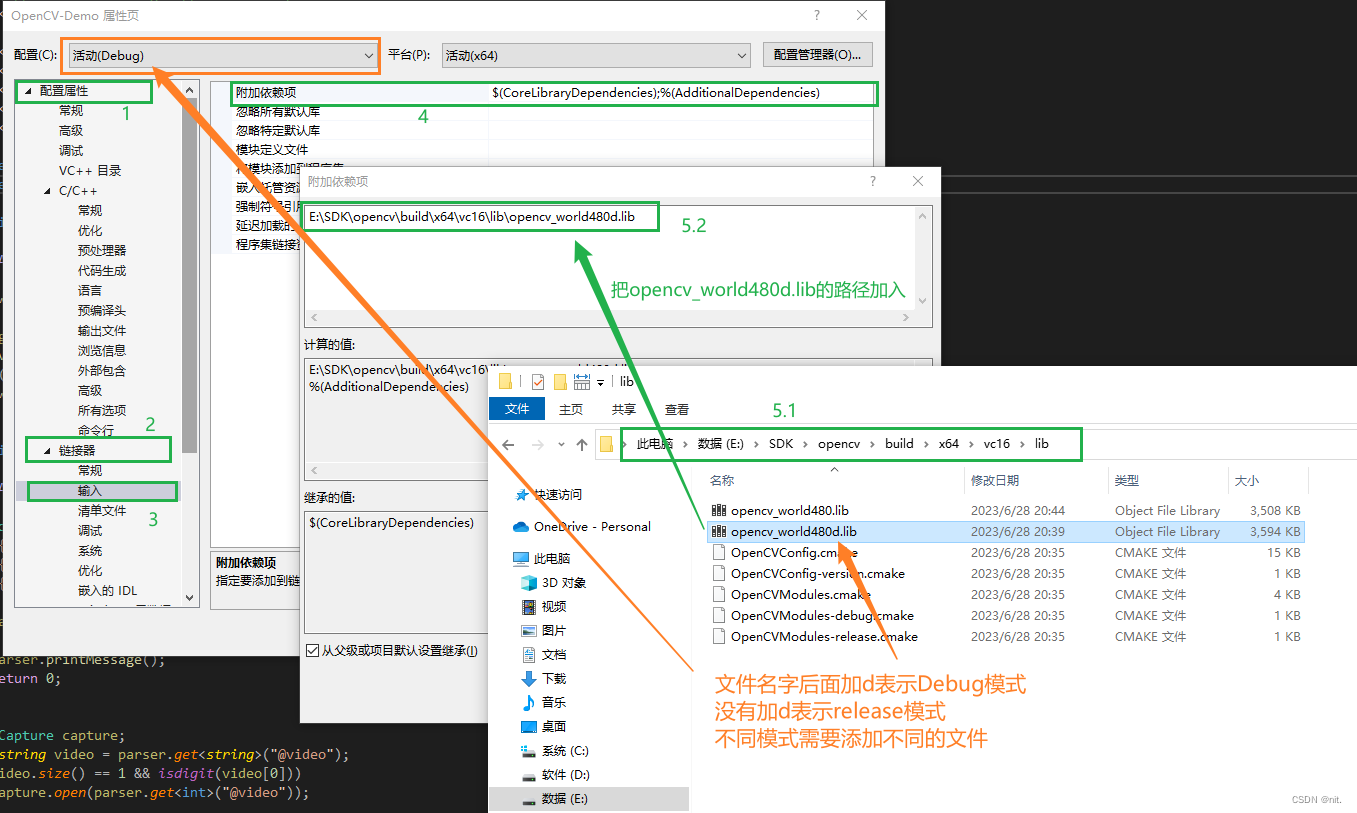Viewport: 1357px width, 813px height.
Task: Open 文件 menu in Explorer
Action: 517,409
